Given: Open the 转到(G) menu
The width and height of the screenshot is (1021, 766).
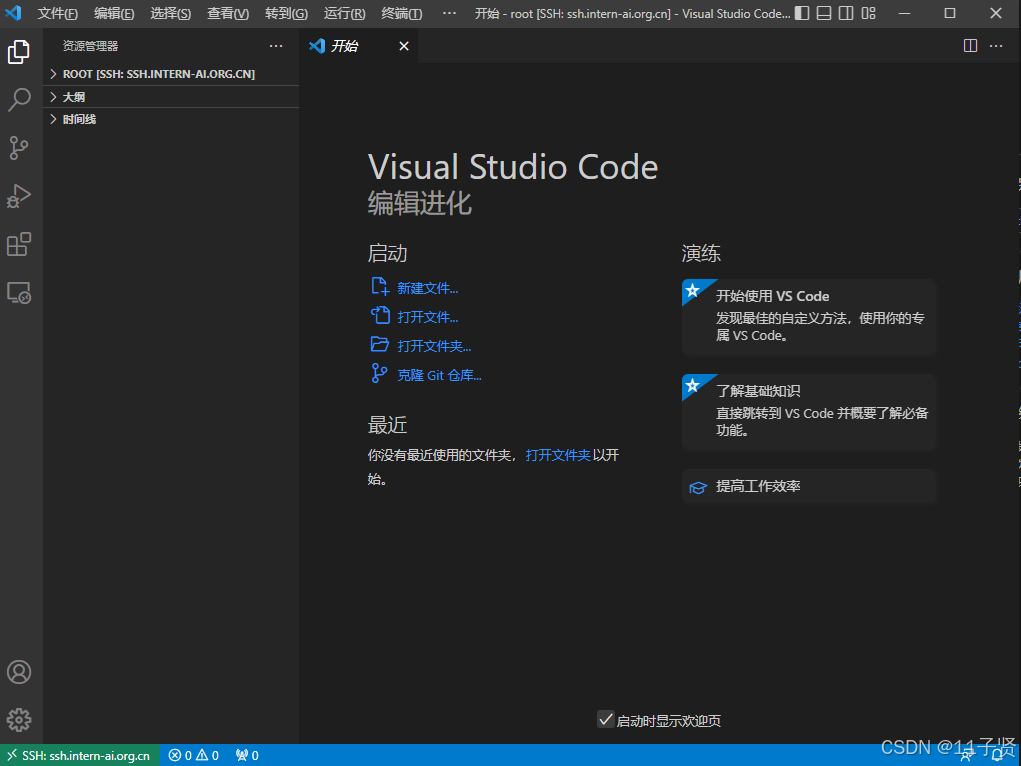Looking at the screenshot, I should [287, 13].
